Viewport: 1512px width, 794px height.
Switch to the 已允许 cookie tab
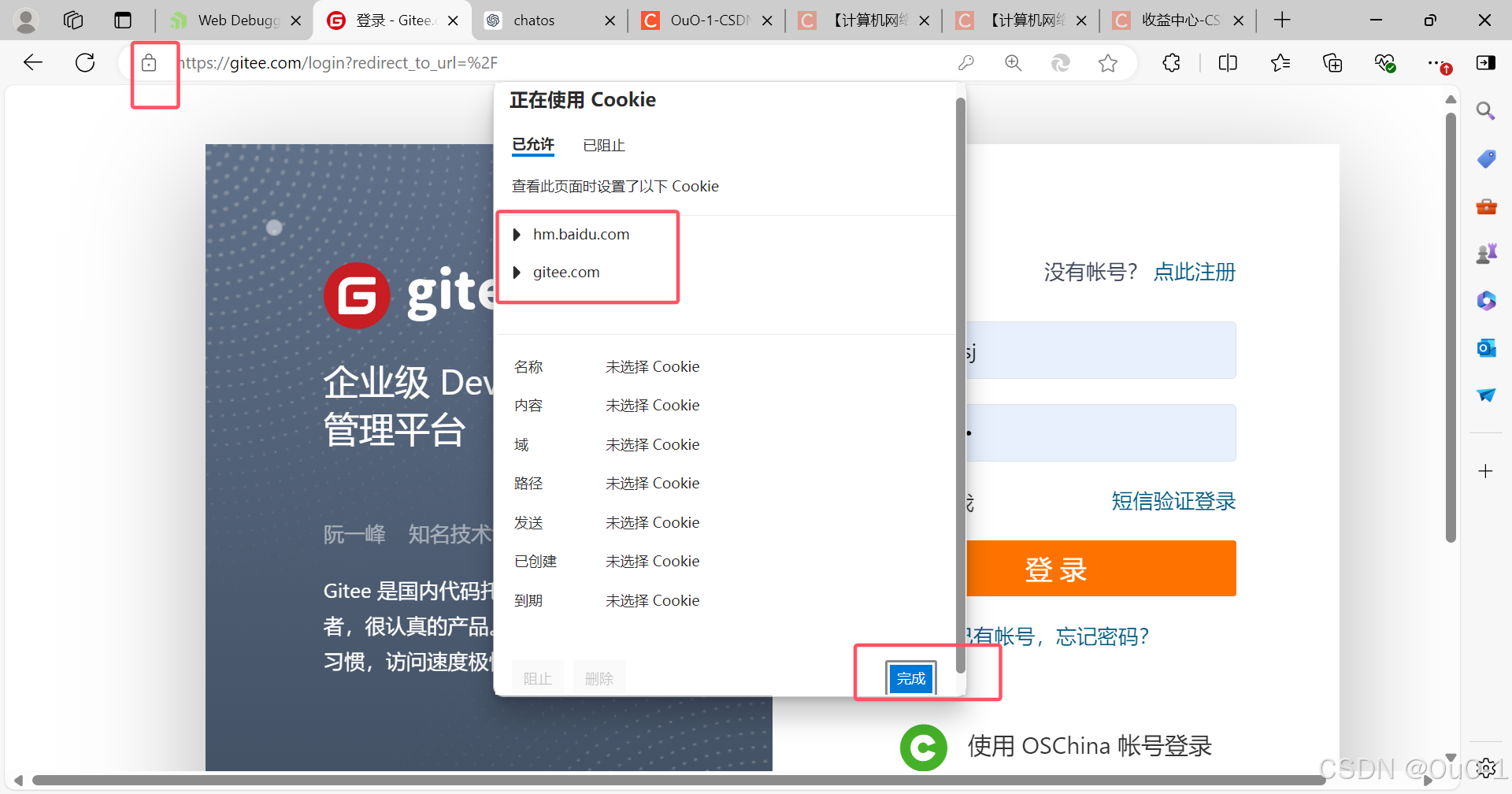tap(533, 145)
